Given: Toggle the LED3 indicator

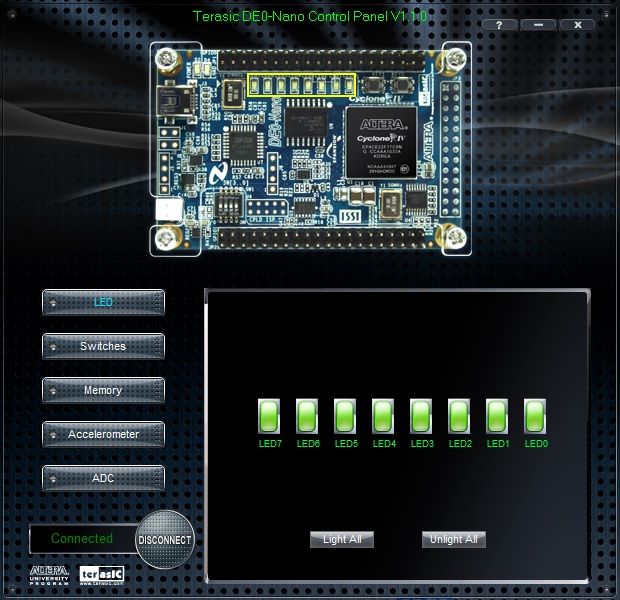Looking at the screenshot, I should tap(421, 416).
